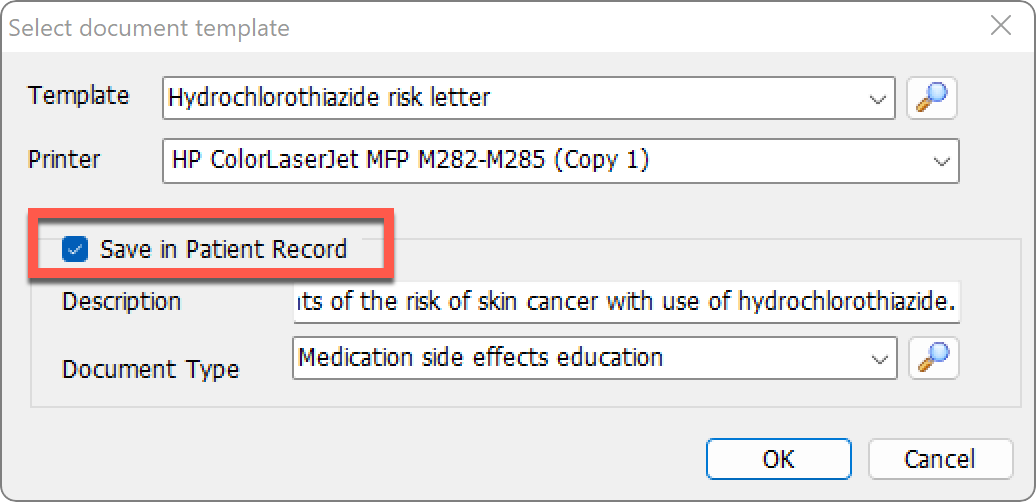Click the HP ColorLaserJet MFP printer field
This screenshot has width=1036, height=502.
[560, 161]
